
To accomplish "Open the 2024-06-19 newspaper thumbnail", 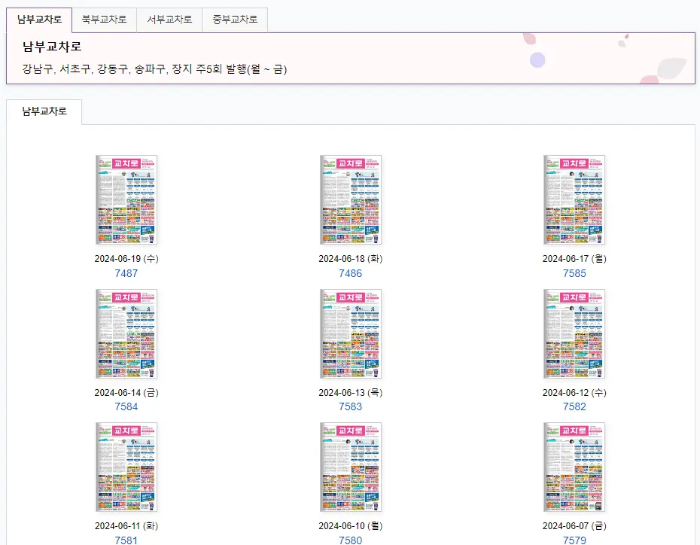I will pyautogui.click(x=126, y=200).
